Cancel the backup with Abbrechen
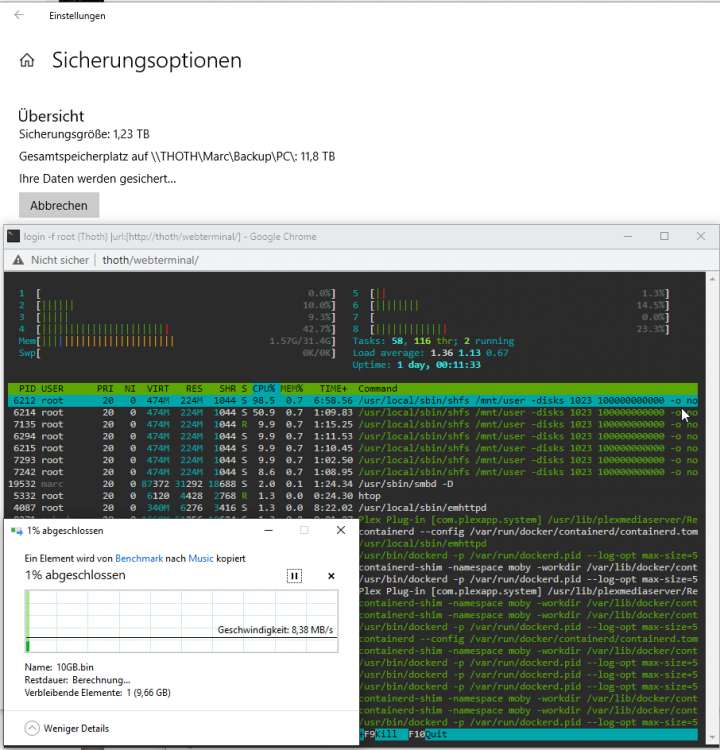Viewport: 720px width, 750px height. point(59,205)
